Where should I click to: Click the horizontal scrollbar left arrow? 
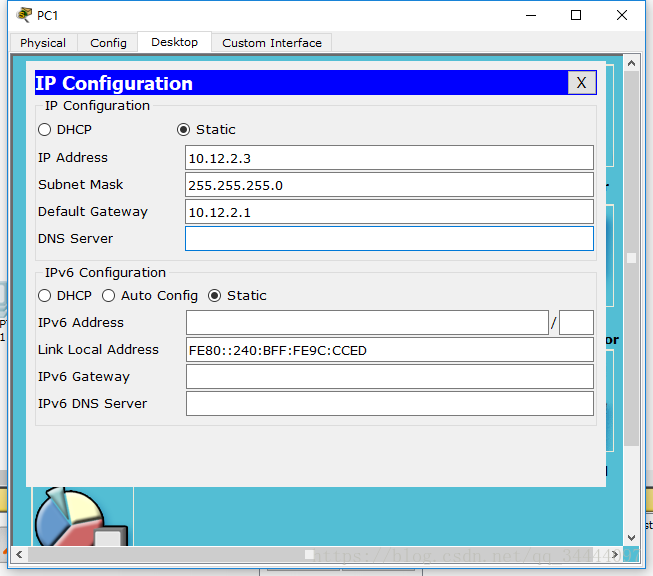[x=19, y=554]
